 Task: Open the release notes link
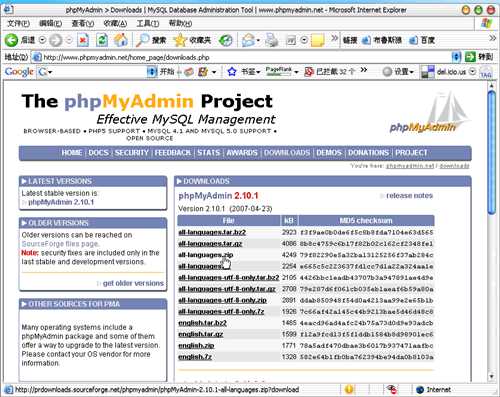[409, 196]
